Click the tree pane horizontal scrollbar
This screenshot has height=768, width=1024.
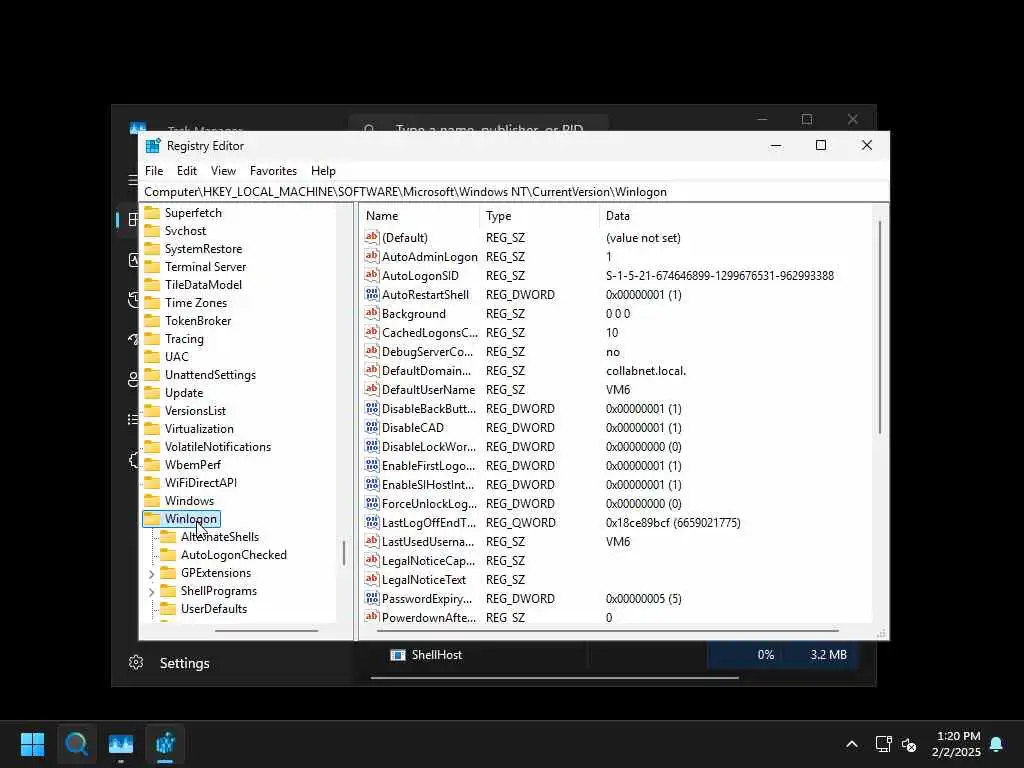266,631
